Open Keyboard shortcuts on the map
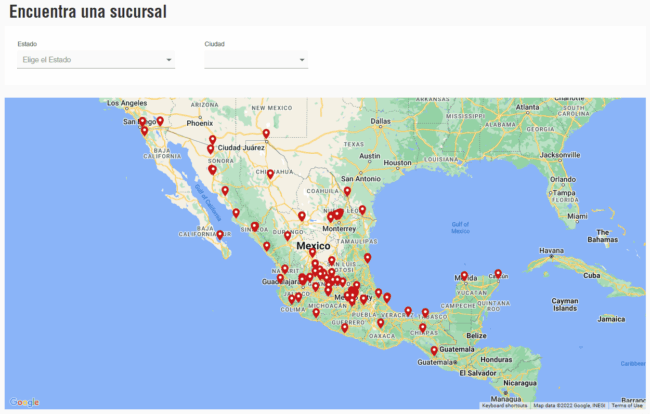This screenshot has width=650, height=414. coord(504,405)
